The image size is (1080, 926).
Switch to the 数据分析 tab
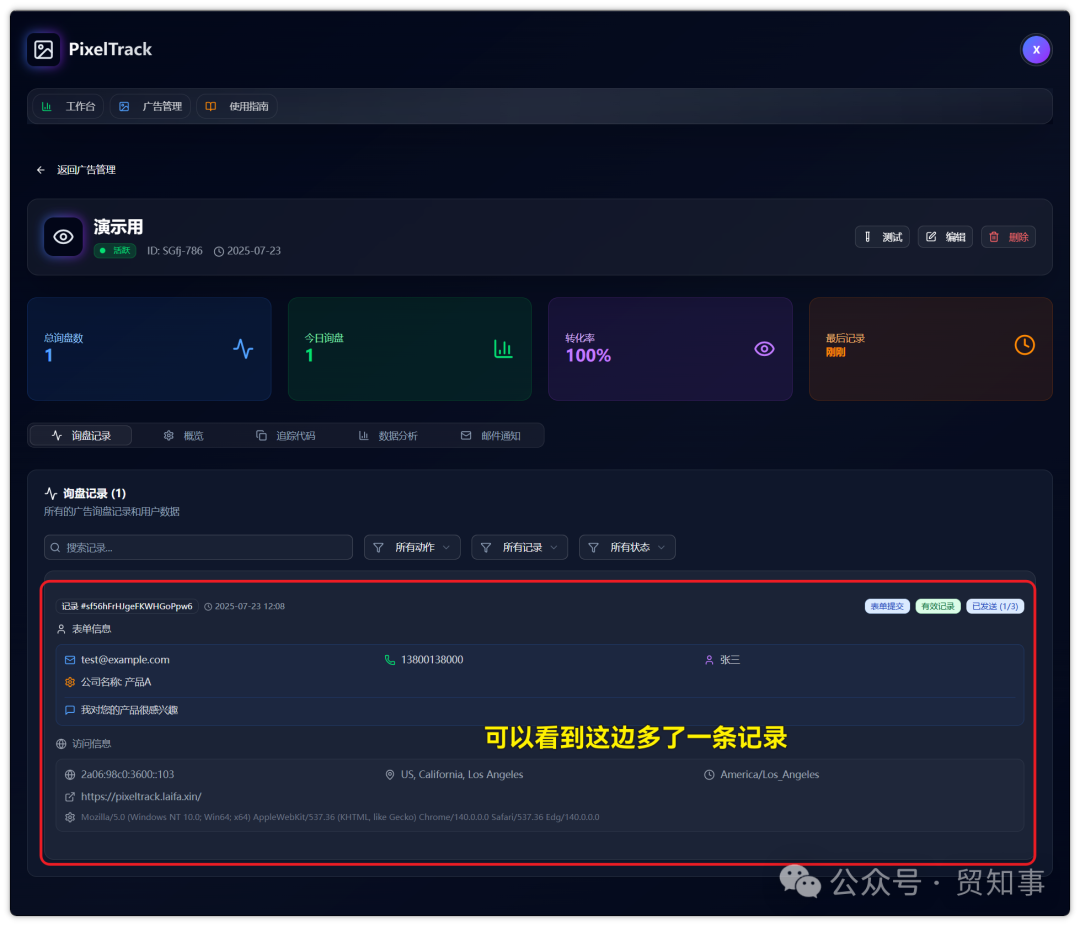(390, 435)
